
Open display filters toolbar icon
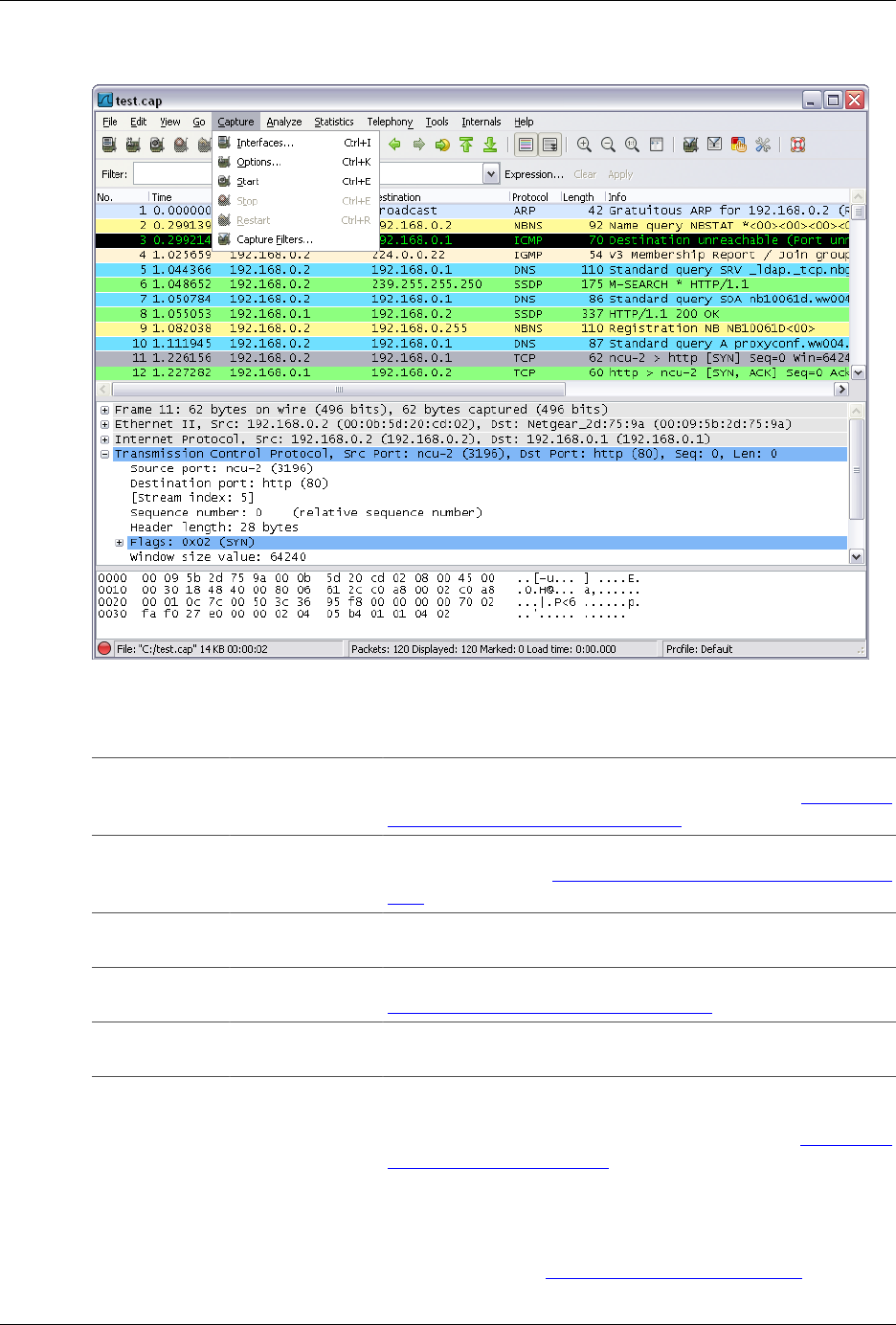pos(714,145)
